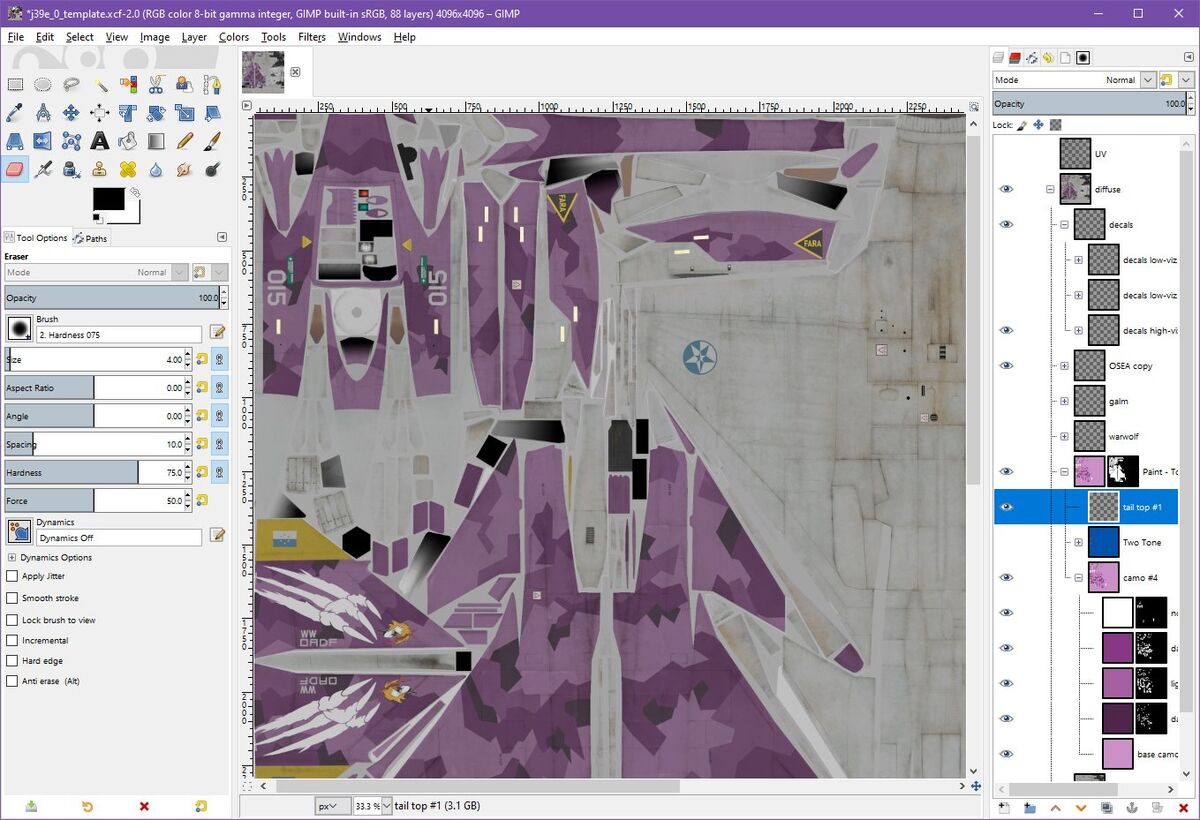This screenshot has height=820, width=1200.
Task: Enable the Apply Jitter checkbox
Action: (12, 576)
